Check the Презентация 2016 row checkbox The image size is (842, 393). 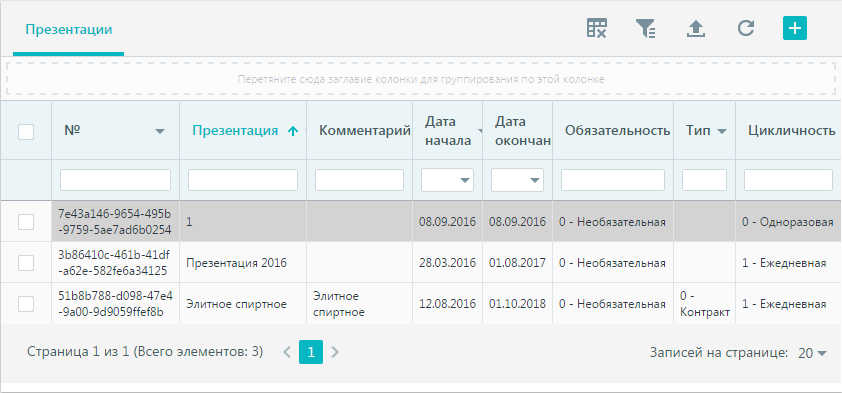coord(26,263)
